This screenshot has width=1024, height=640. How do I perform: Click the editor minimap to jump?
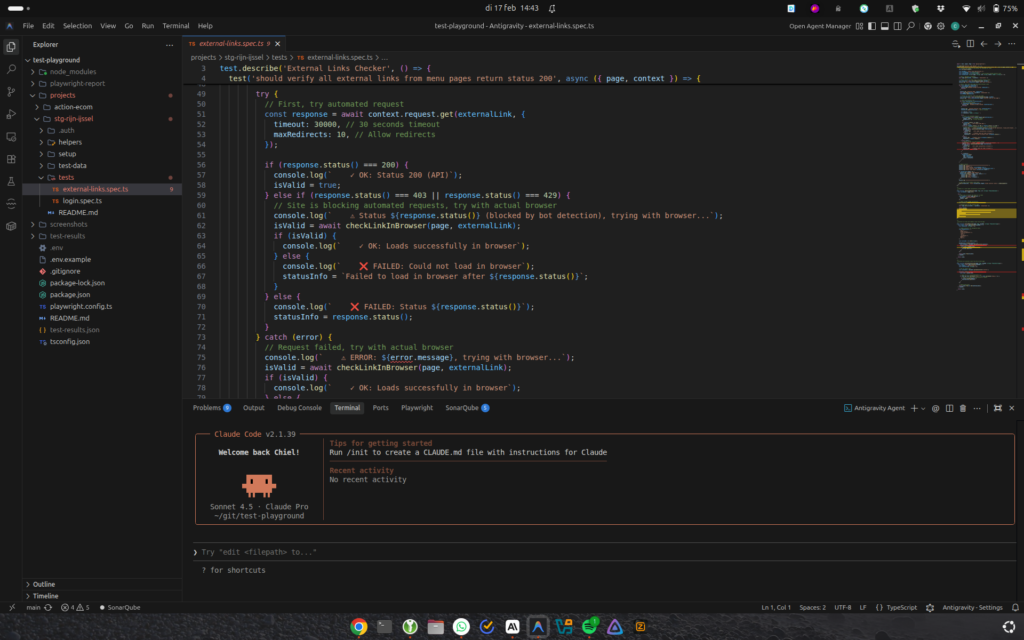pyautogui.click(x=985, y=150)
